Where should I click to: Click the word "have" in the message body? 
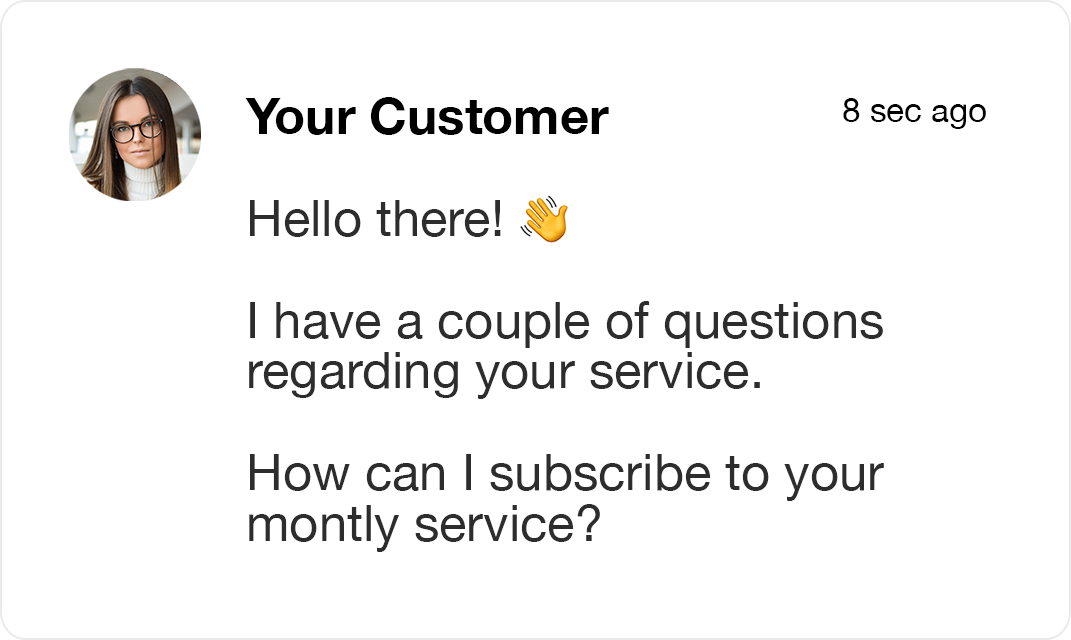[x=327, y=322]
